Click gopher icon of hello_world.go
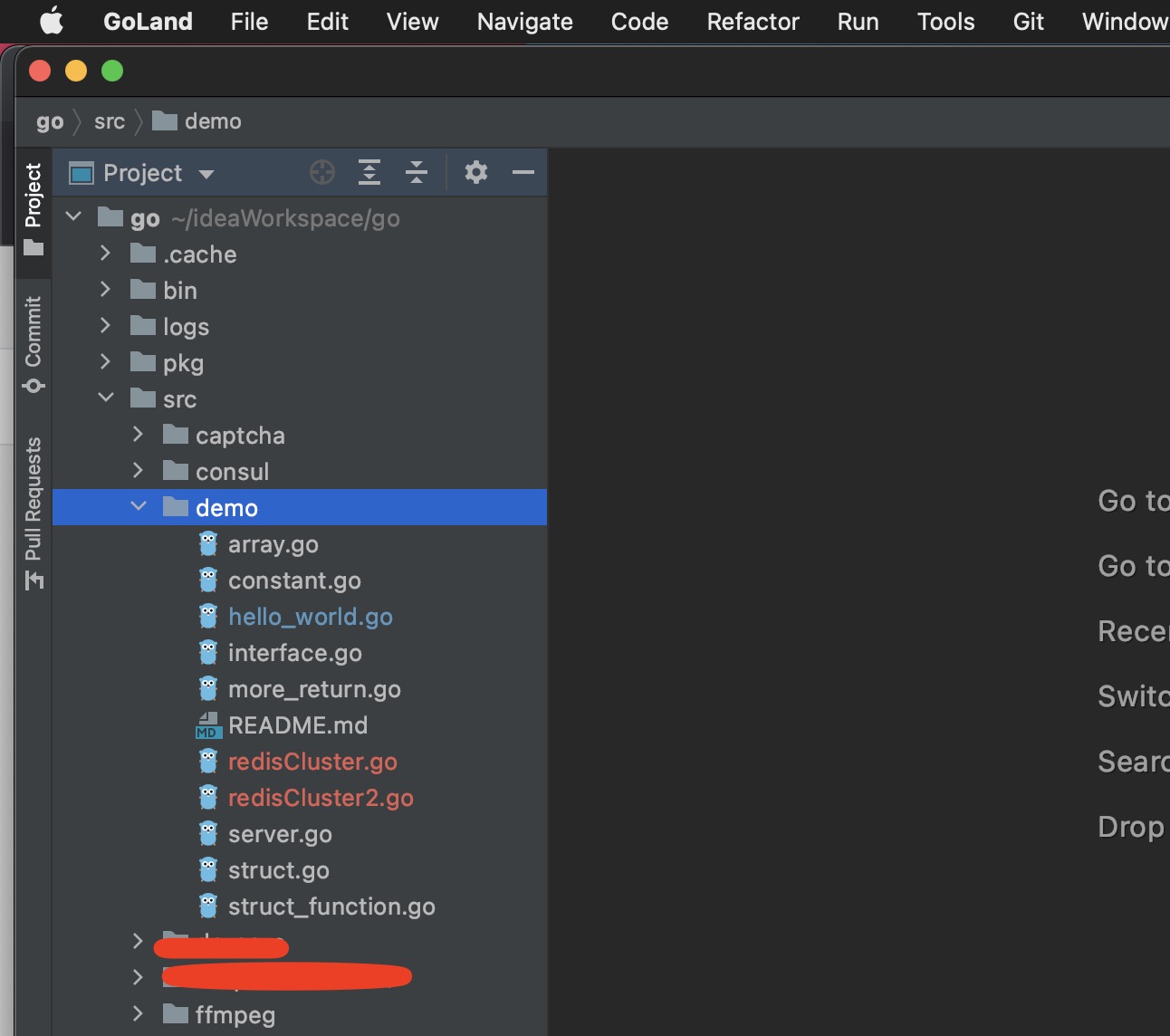The width and height of the screenshot is (1170, 1036). click(x=208, y=616)
